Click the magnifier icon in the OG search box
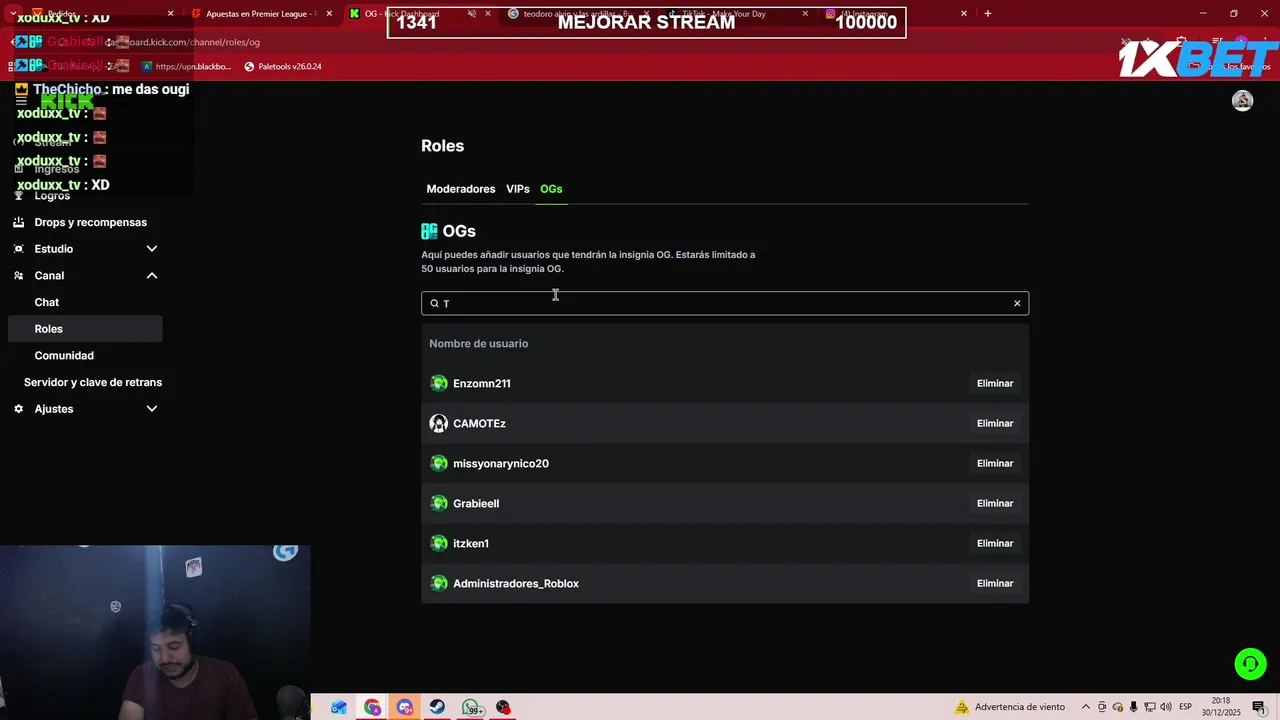 pyautogui.click(x=434, y=303)
